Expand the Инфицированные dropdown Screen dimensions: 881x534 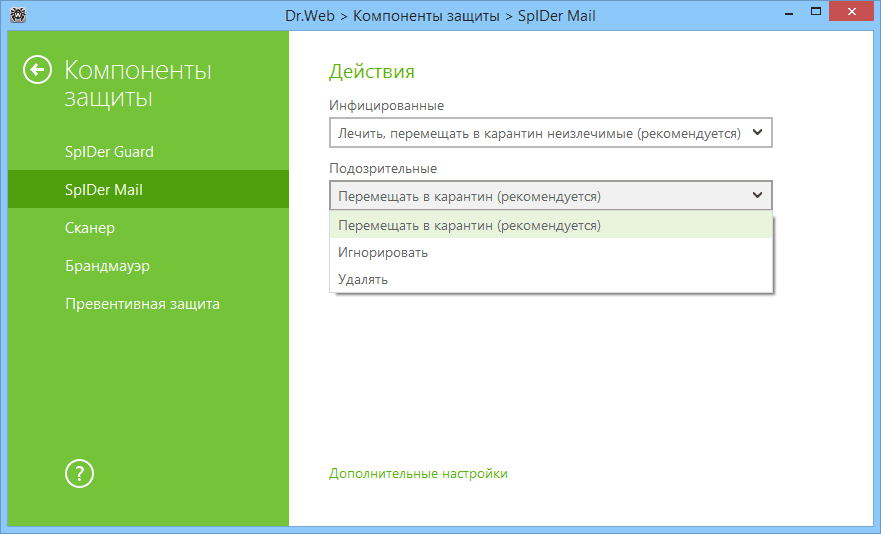click(x=551, y=133)
